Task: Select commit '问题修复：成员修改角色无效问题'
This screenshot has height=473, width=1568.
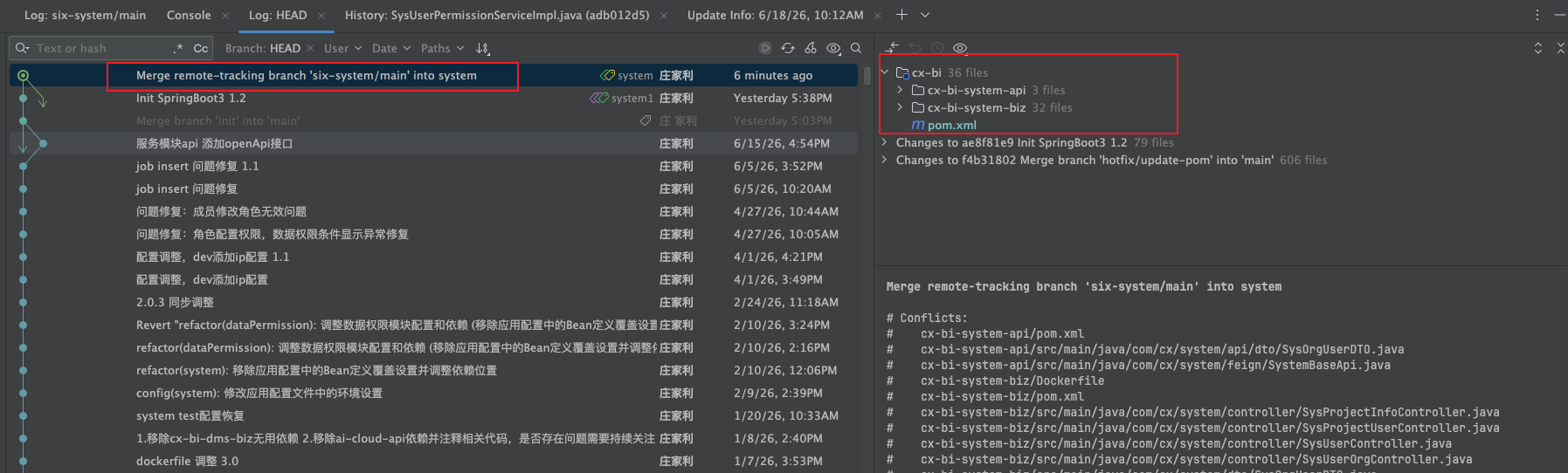Action: pyautogui.click(x=221, y=212)
